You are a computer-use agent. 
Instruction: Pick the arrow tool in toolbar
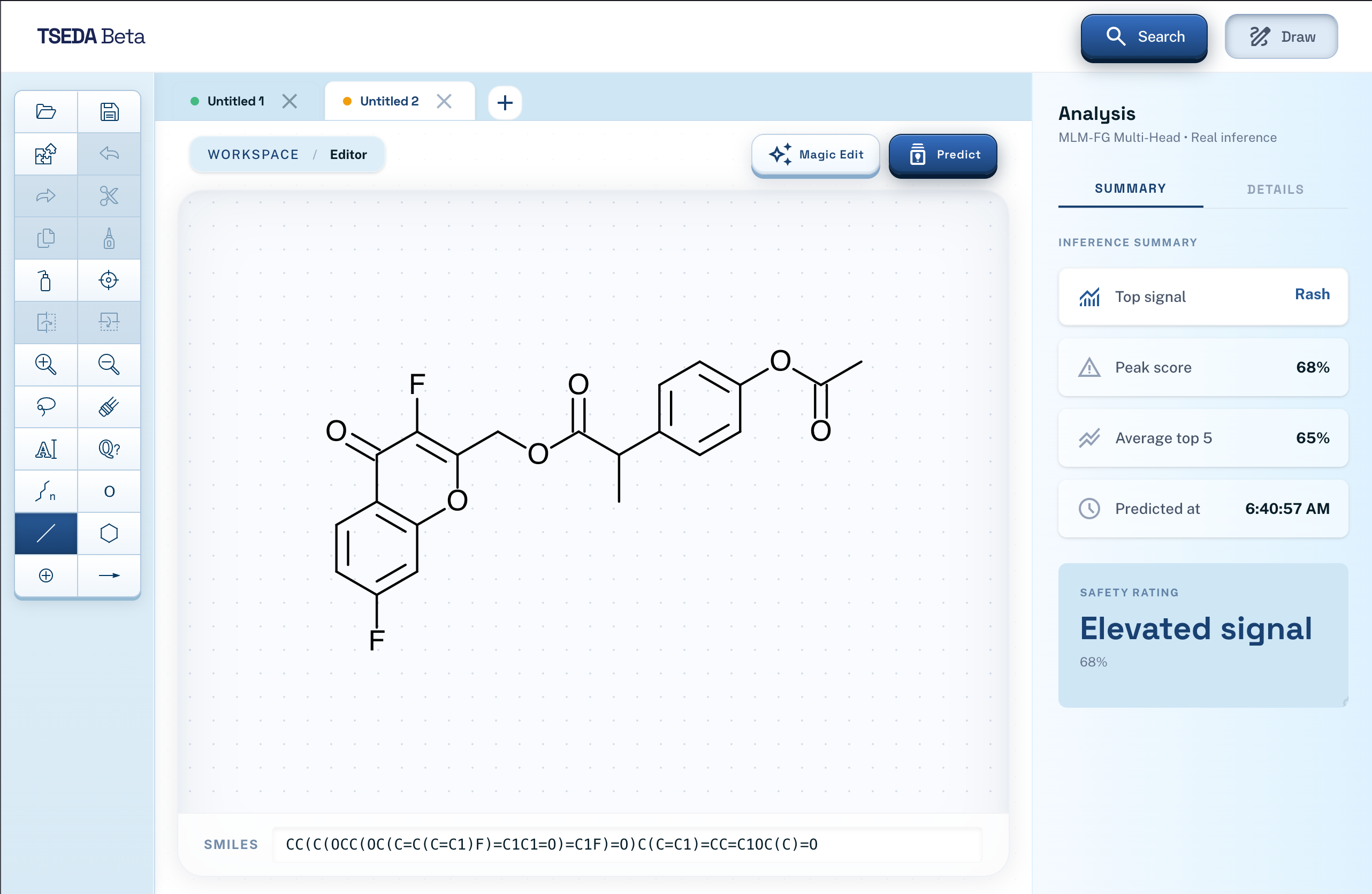pyautogui.click(x=109, y=575)
